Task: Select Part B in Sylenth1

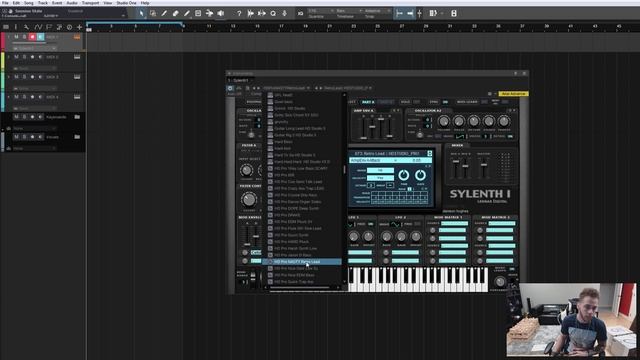Action: pyautogui.click(x=385, y=102)
